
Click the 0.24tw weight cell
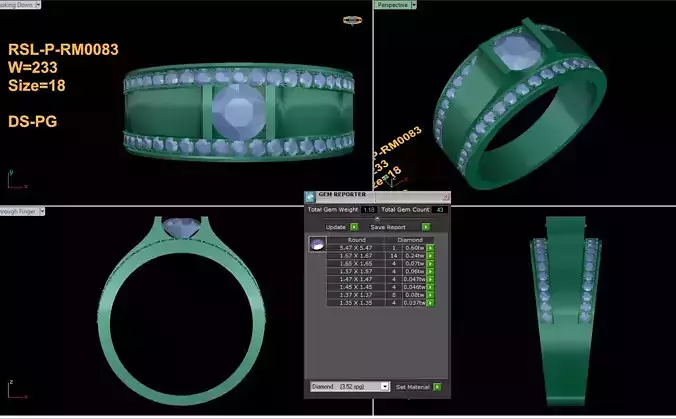(414, 256)
